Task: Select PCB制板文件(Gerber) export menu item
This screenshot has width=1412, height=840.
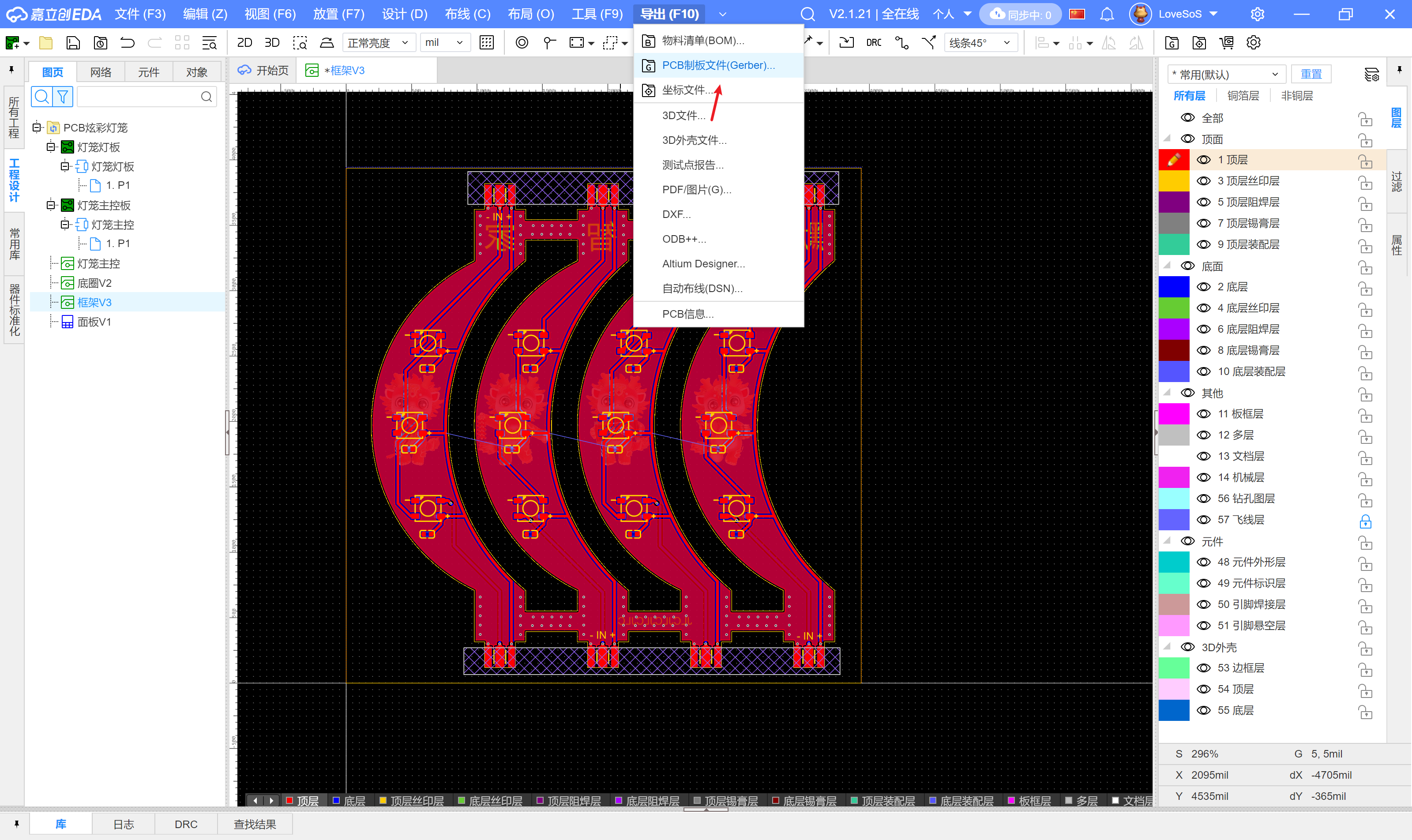Action: 718,65
